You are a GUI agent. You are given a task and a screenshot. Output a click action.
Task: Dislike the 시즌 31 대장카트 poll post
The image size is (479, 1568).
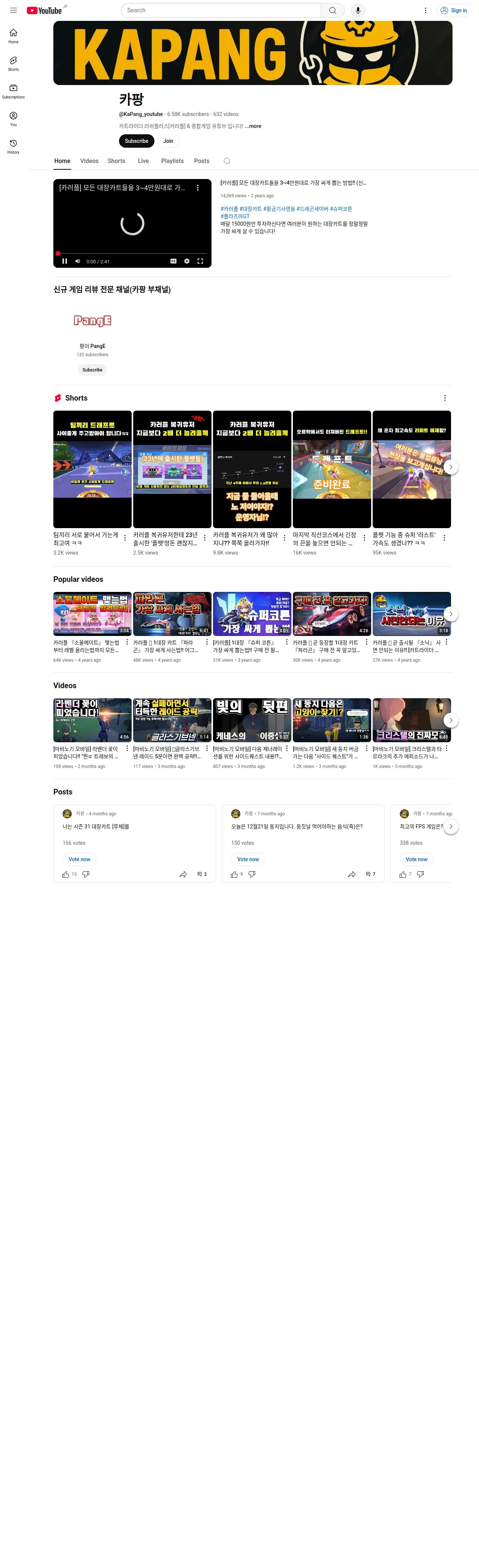point(86,874)
